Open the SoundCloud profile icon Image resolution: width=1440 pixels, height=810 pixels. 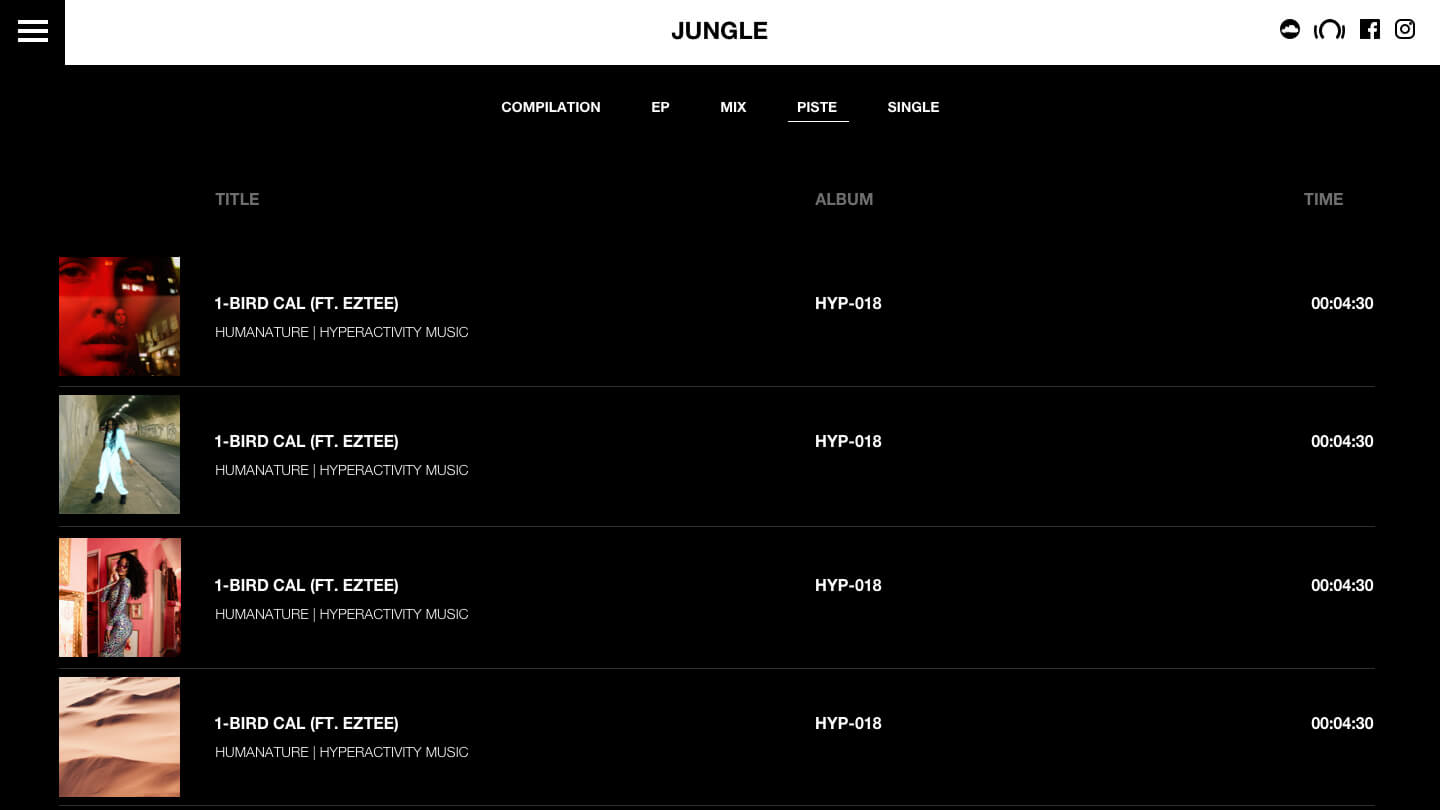[x=1290, y=30]
